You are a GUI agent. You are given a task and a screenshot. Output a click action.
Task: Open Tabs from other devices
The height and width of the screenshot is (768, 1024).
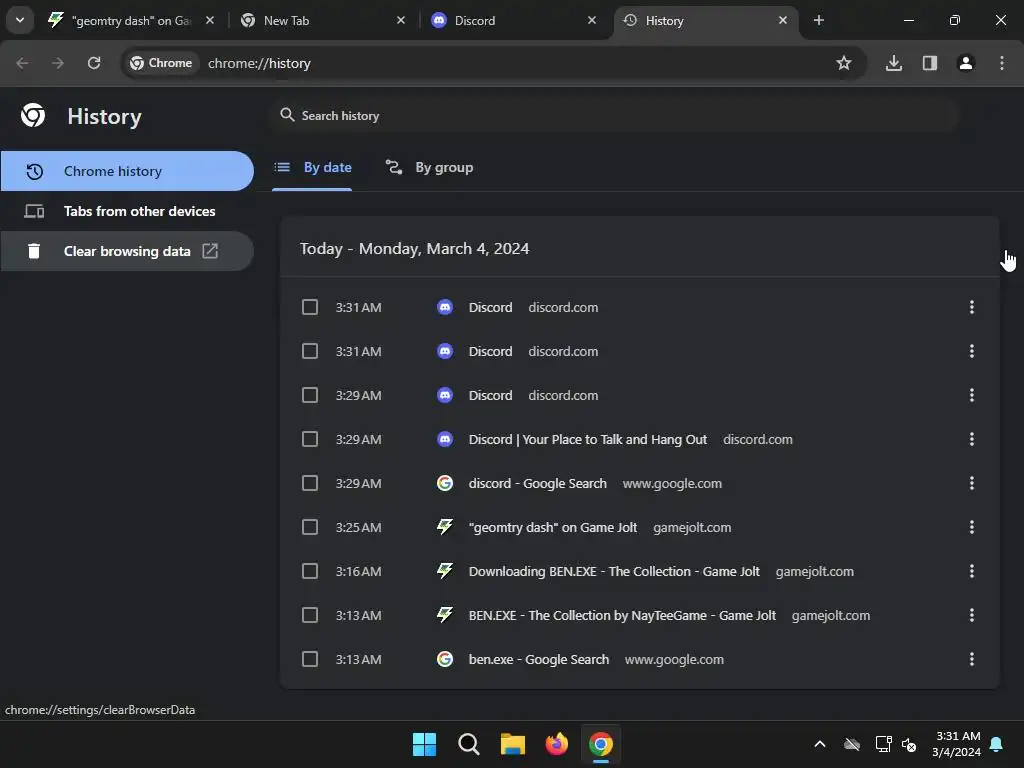(127, 211)
